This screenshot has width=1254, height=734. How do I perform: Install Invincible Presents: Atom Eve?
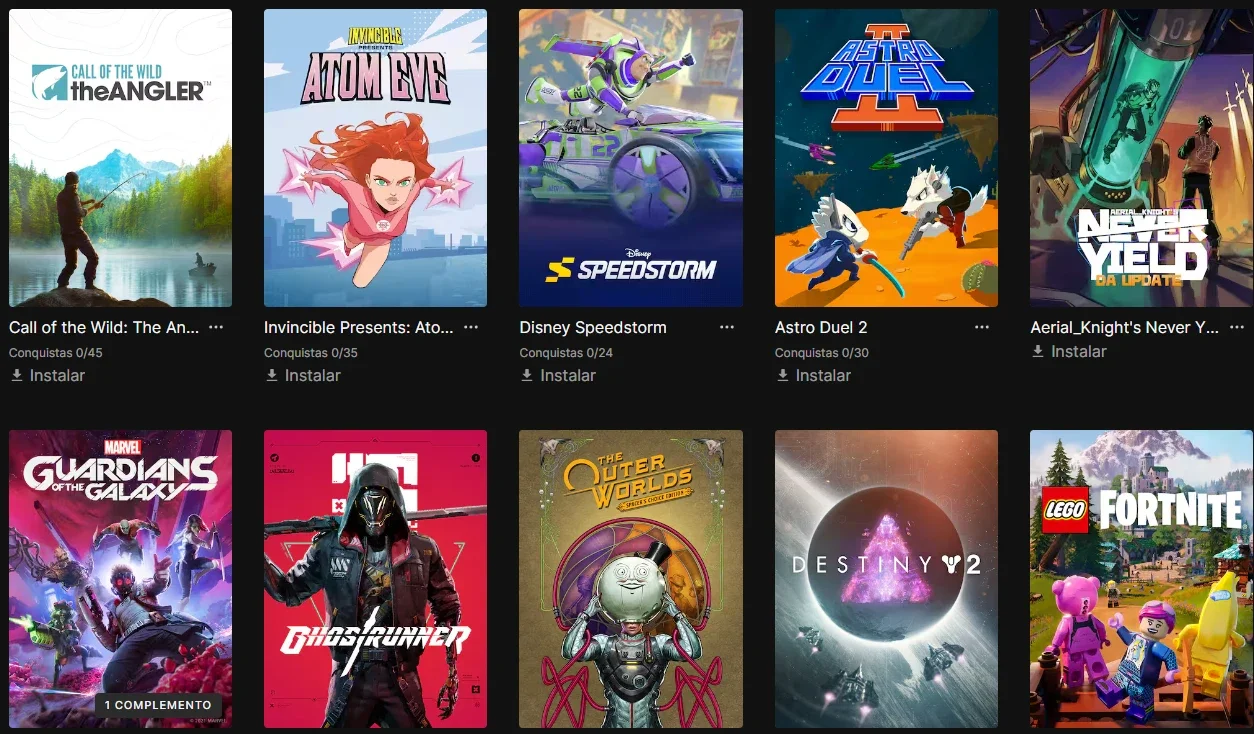[x=302, y=375]
